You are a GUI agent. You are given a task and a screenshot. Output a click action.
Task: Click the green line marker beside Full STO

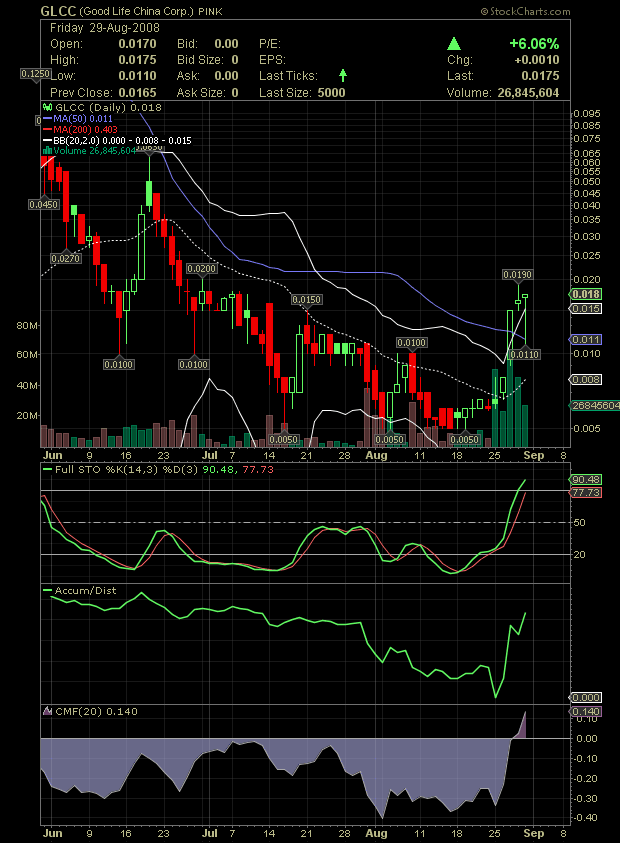coord(47,469)
